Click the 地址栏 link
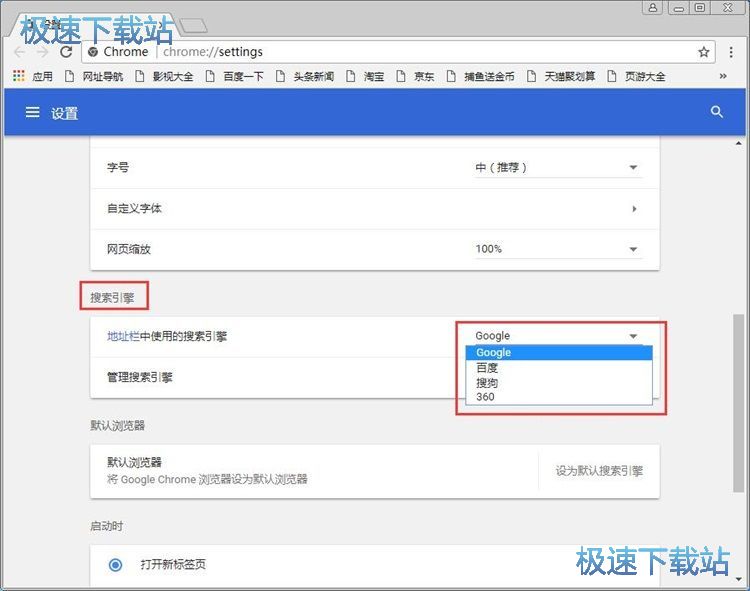750x591 pixels. tap(123, 336)
